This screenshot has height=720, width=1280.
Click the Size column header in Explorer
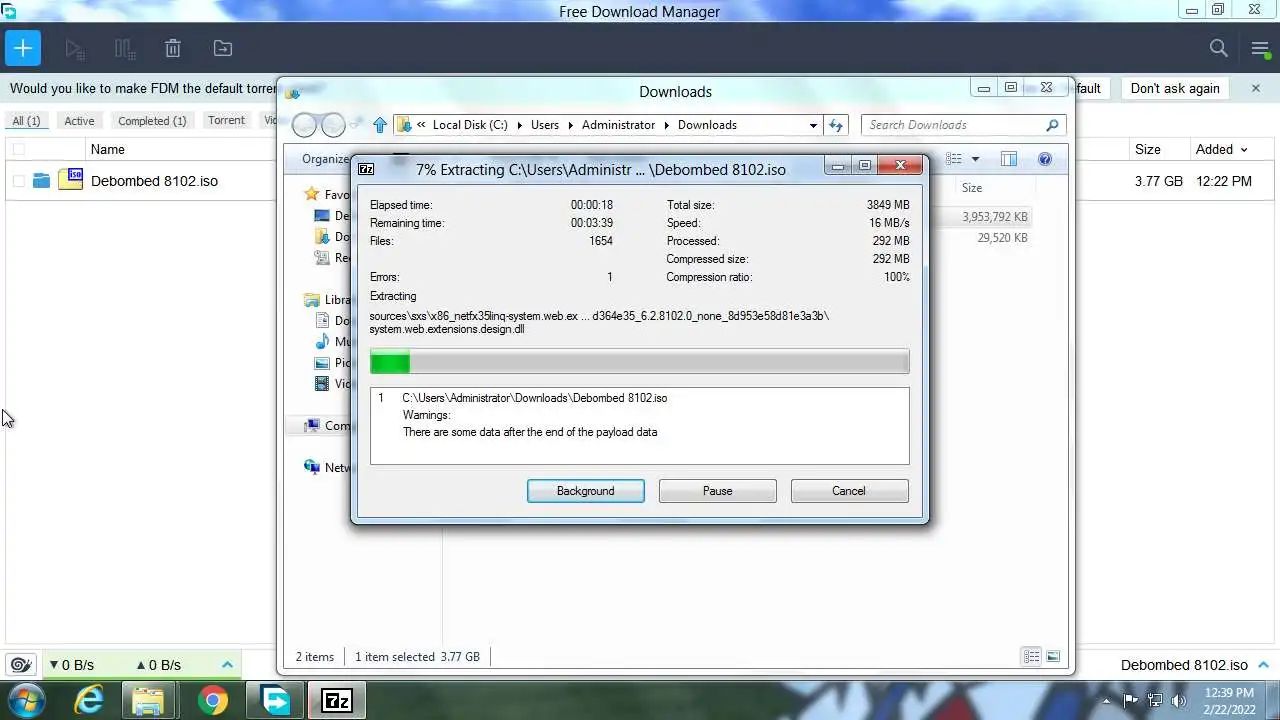[972, 187]
